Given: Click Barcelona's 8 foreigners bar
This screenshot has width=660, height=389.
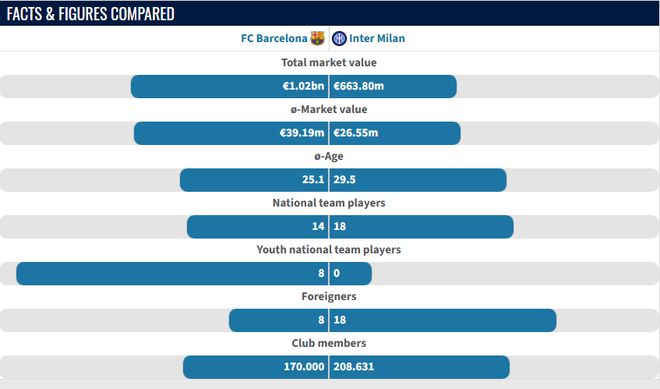Looking at the screenshot, I should (279, 320).
